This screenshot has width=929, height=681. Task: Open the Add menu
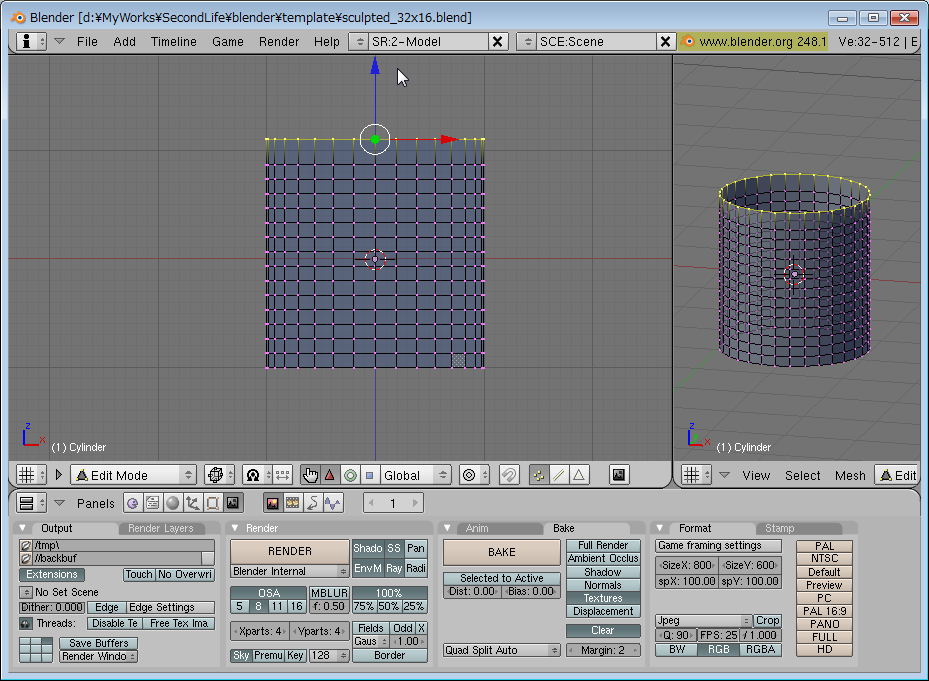click(124, 41)
